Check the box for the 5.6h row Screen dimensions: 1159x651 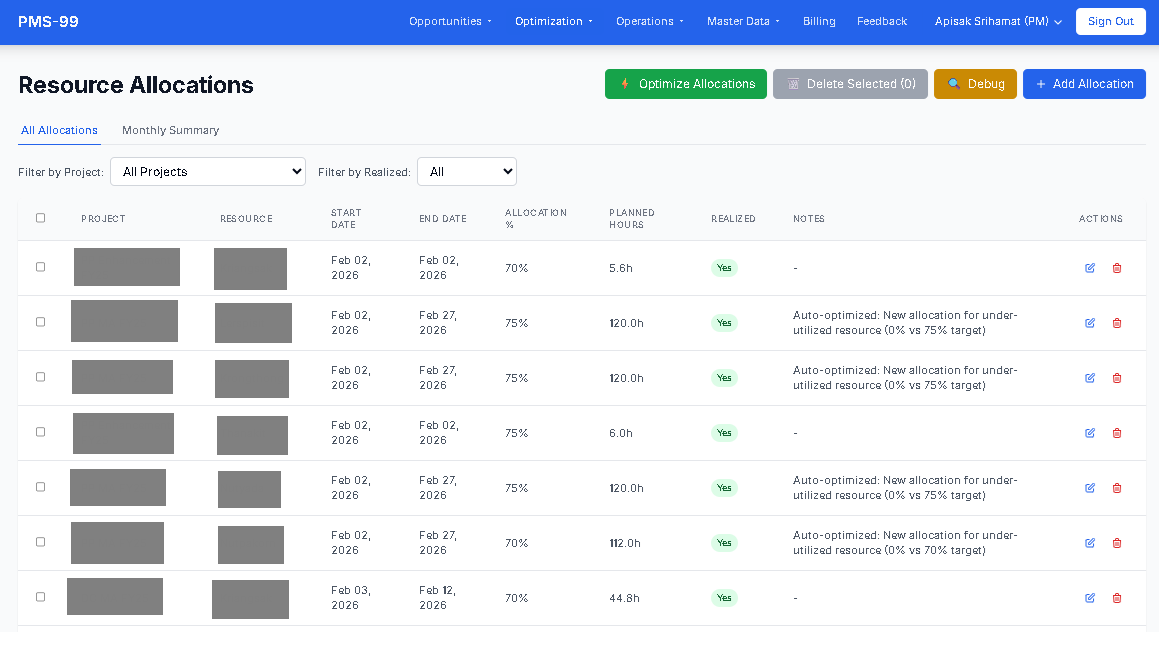(x=41, y=267)
